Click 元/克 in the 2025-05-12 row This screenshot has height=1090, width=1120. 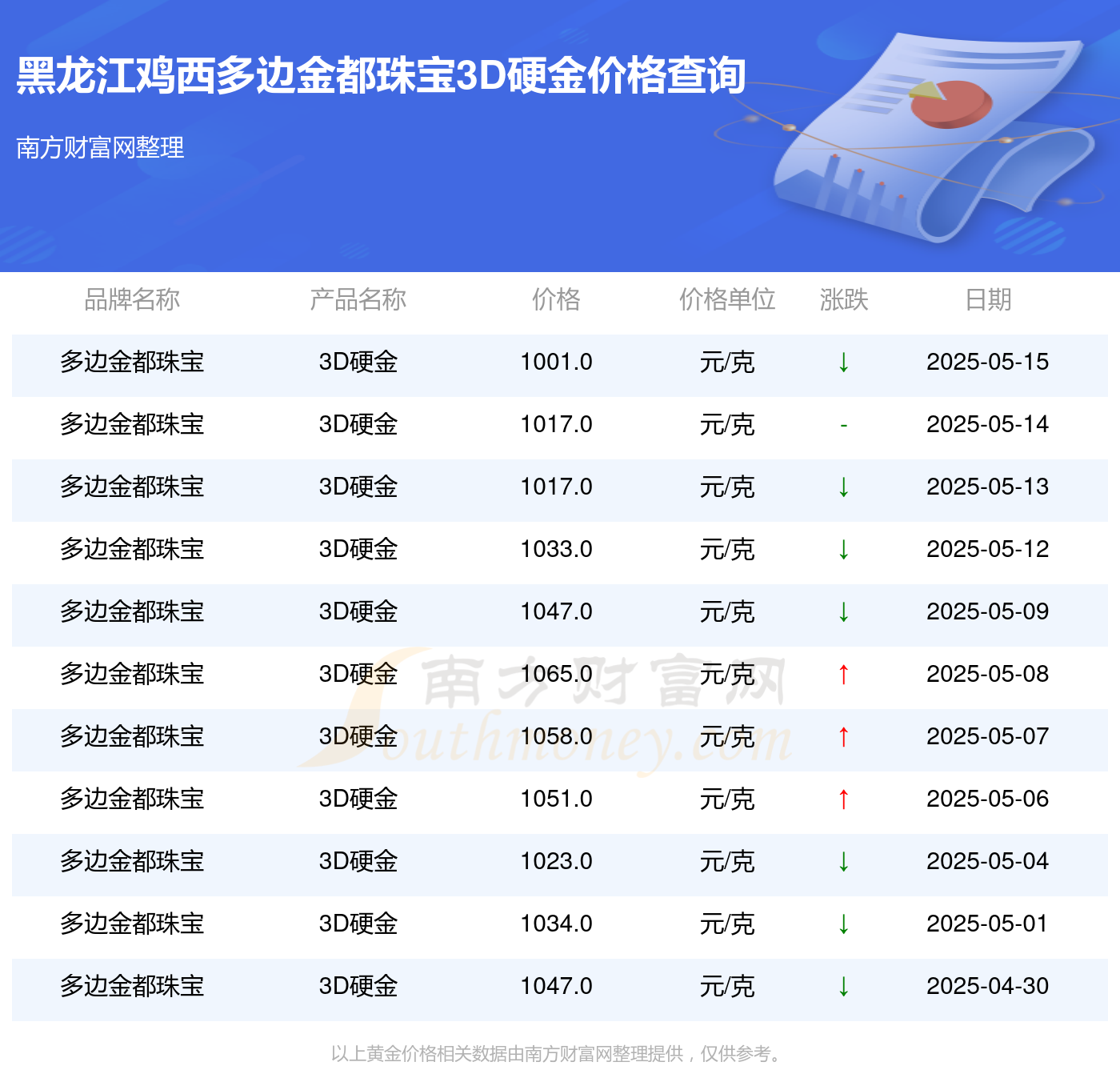[727, 549]
